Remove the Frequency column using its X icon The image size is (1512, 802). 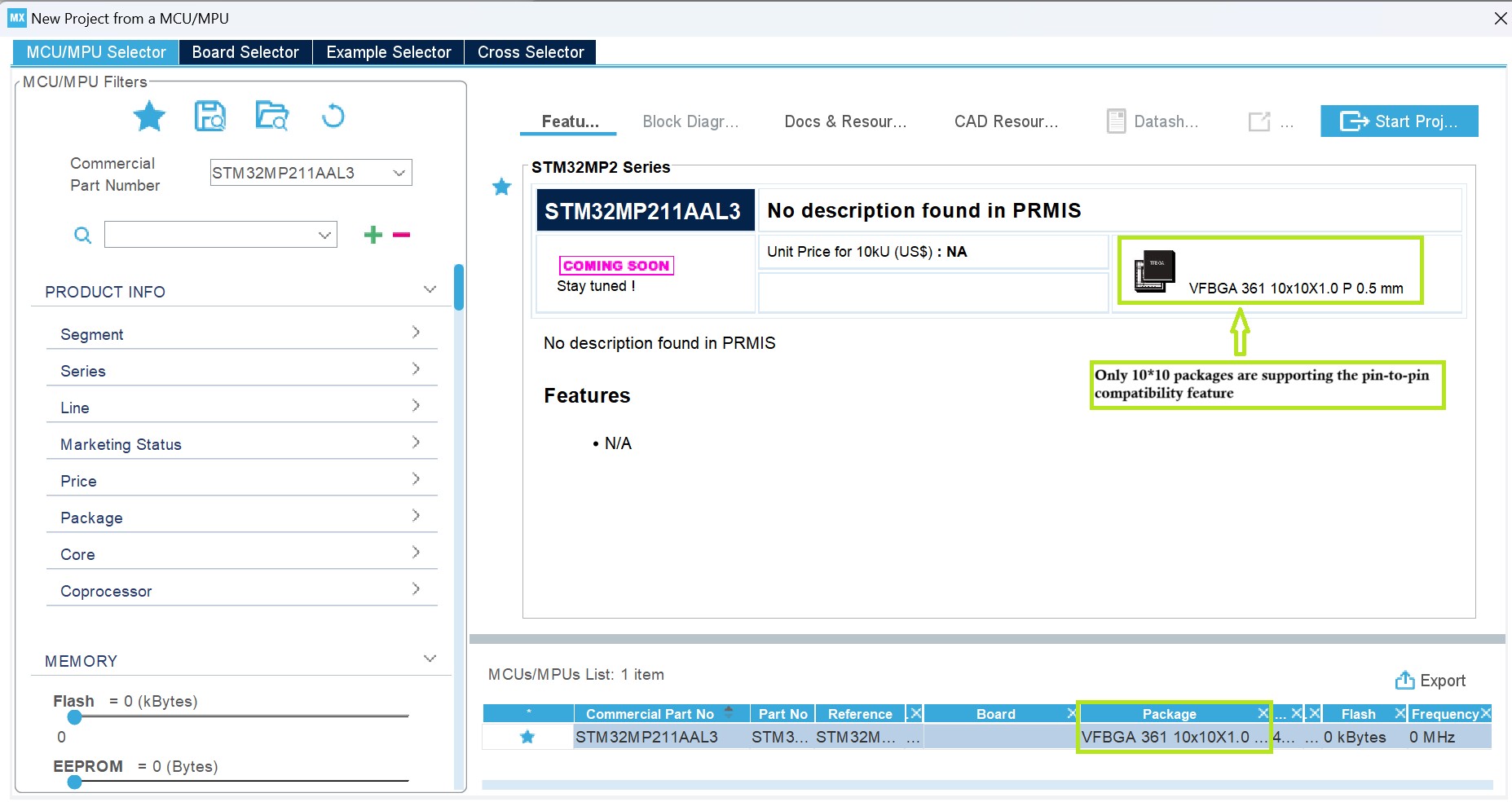click(x=1485, y=713)
